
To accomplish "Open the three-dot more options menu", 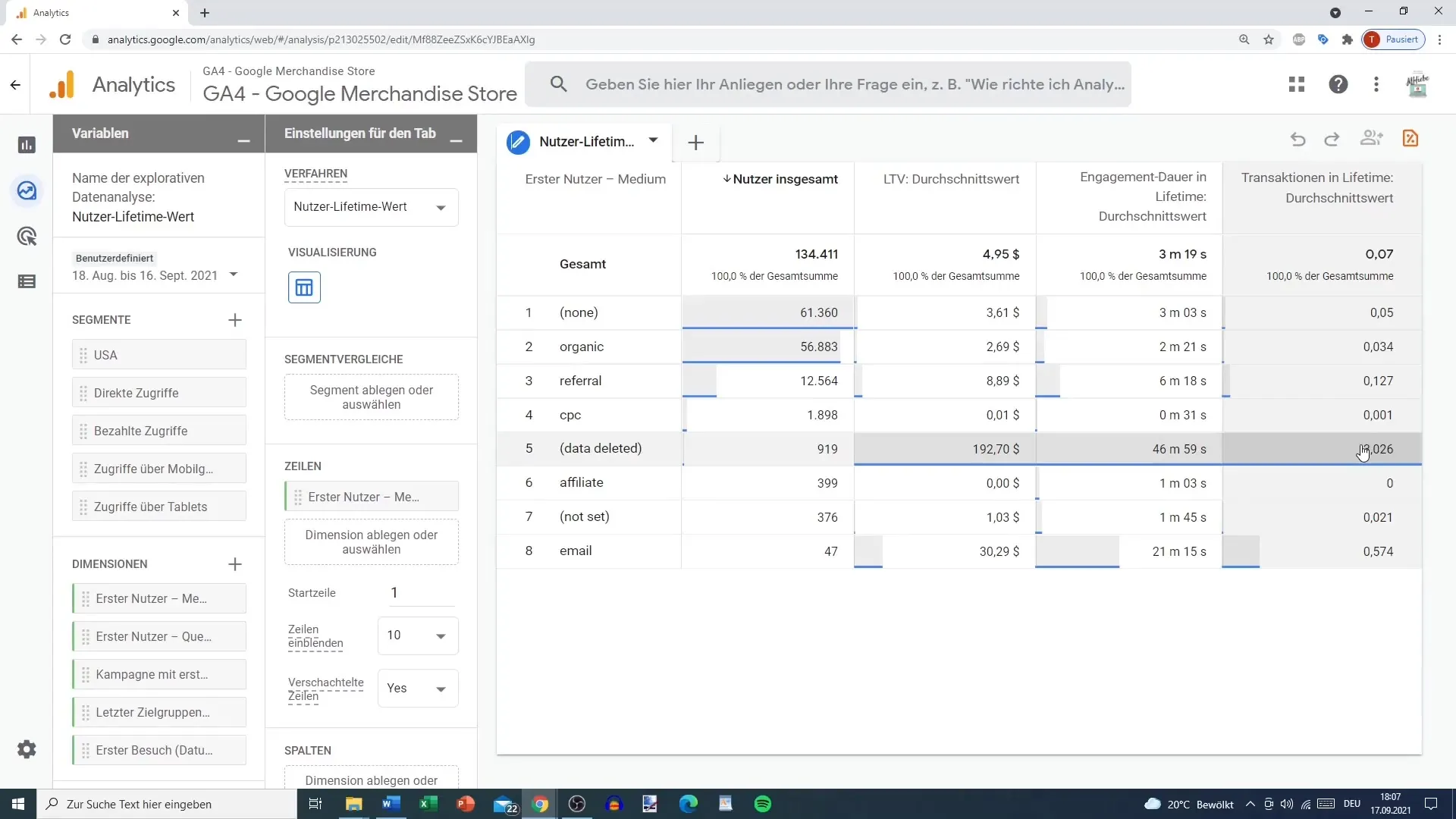I will (x=1376, y=84).
